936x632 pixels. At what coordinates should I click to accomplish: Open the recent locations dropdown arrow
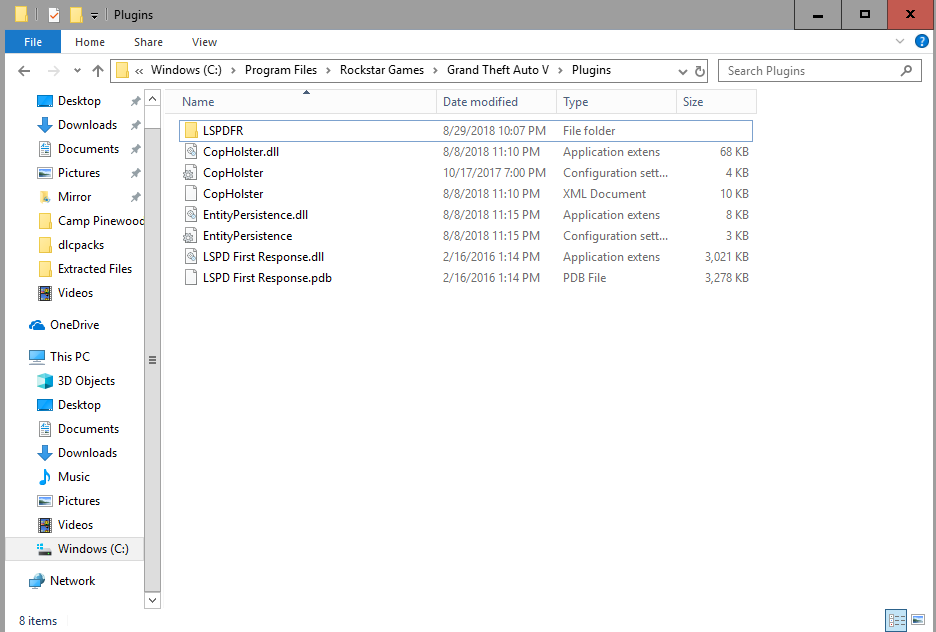point(77,71)
